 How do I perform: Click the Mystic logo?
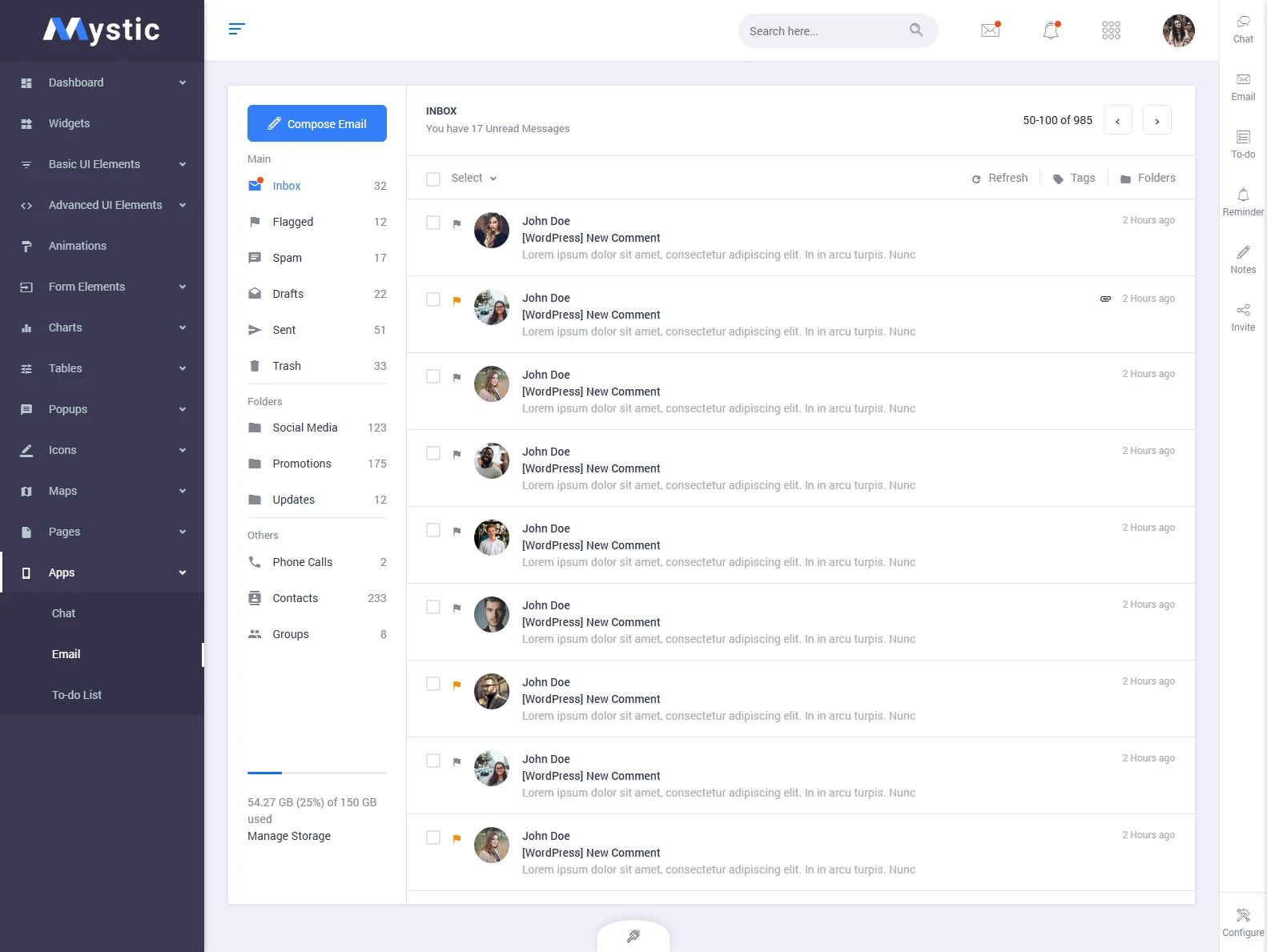(102, 30)
